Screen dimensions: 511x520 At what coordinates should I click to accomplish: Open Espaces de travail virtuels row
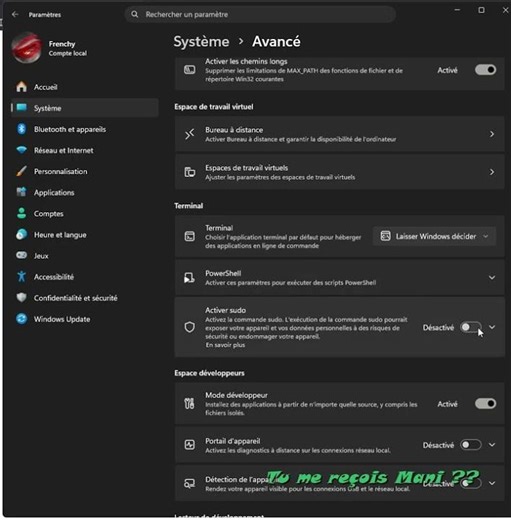click(x=339, y=172)
